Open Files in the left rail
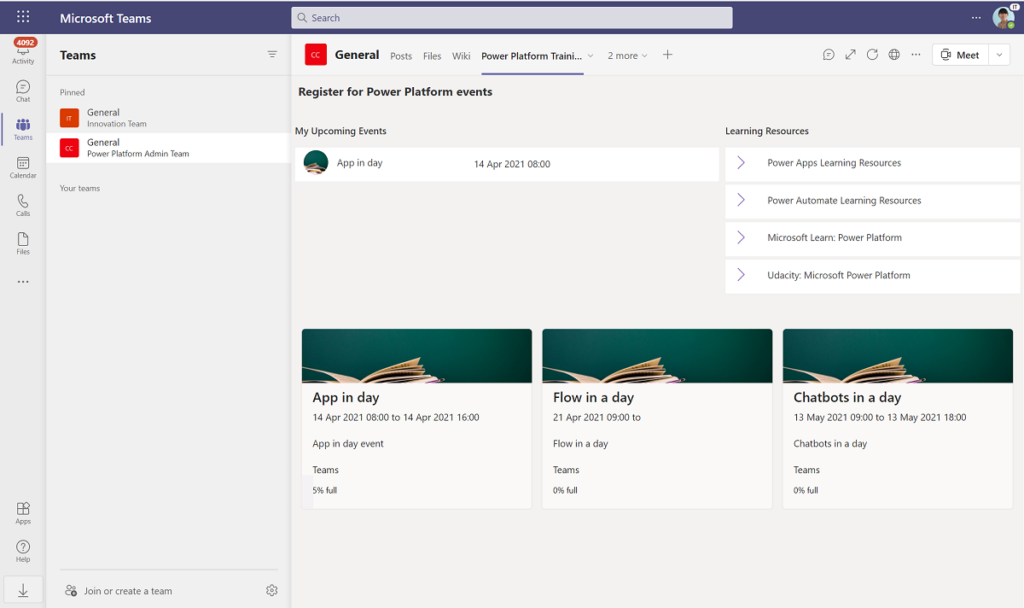The image size is (1024, 608). pos(22,243)
